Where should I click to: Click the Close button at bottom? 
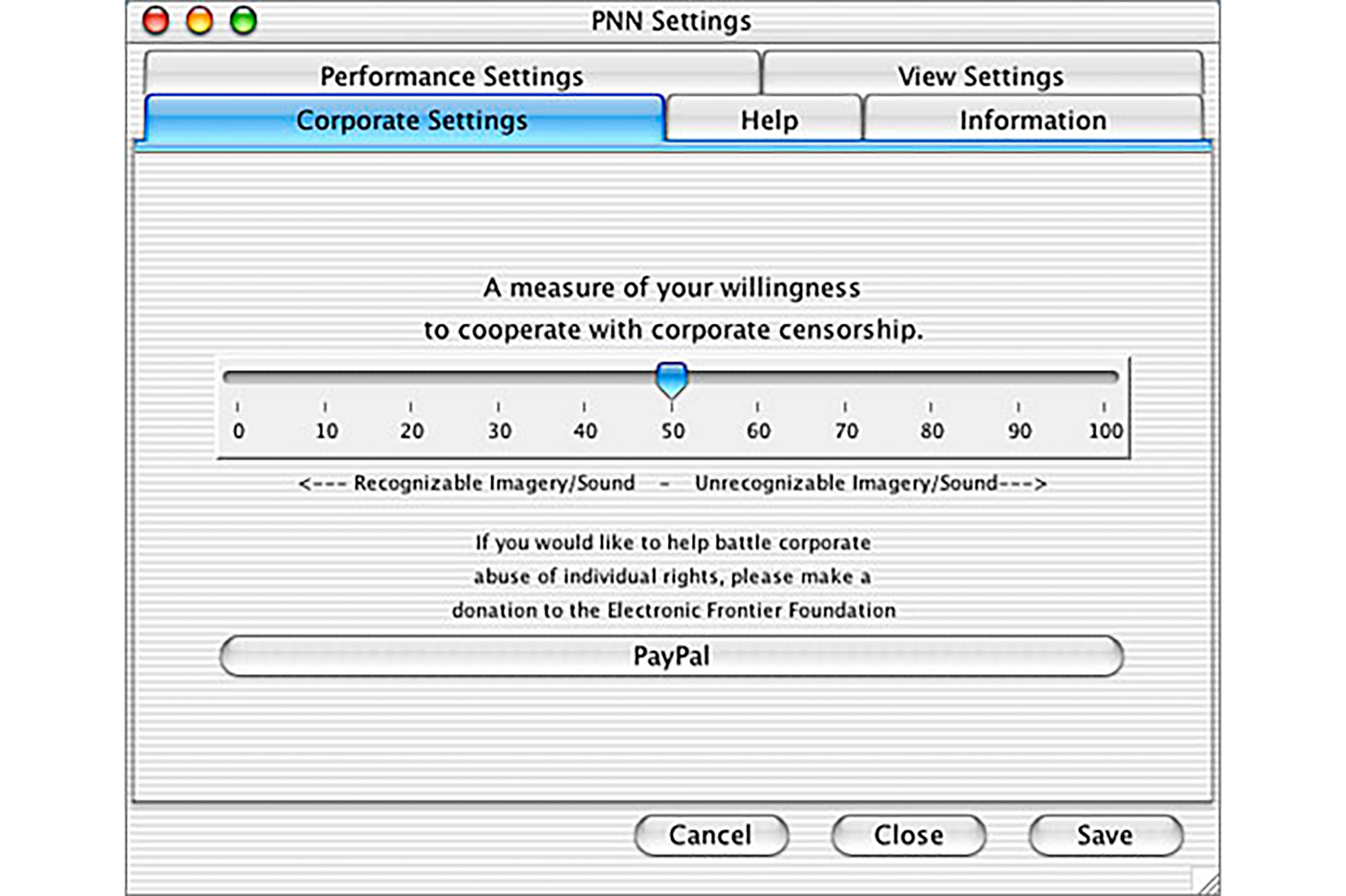(x=908, y=835)
